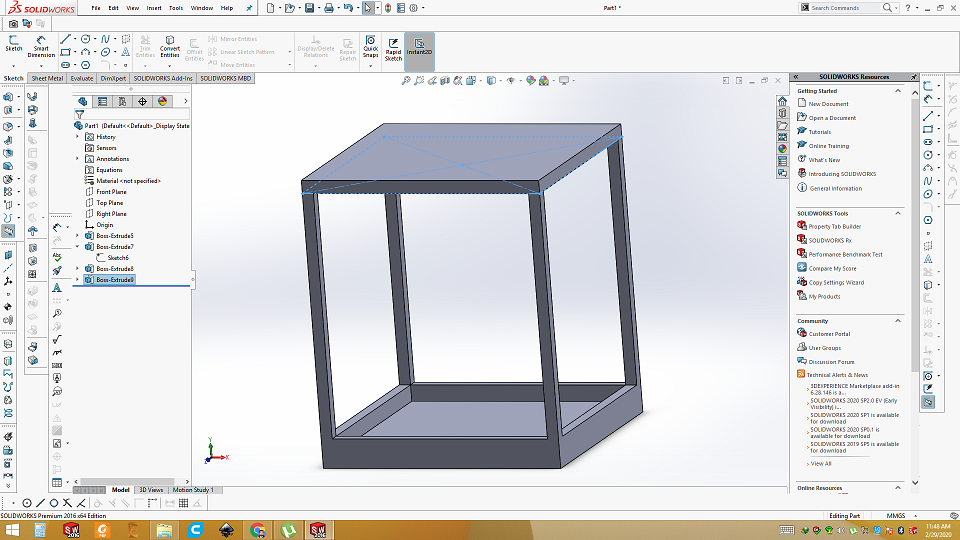Viewport: 960px width, 540px height.
Task: Click the feature tree filter field
Action: click(132, 114)
